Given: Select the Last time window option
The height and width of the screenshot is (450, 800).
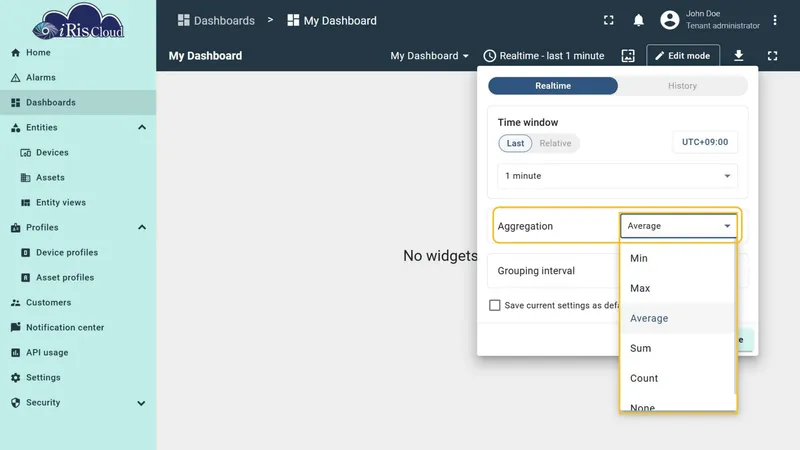Looking at the screenshot, I should (515, 143).
